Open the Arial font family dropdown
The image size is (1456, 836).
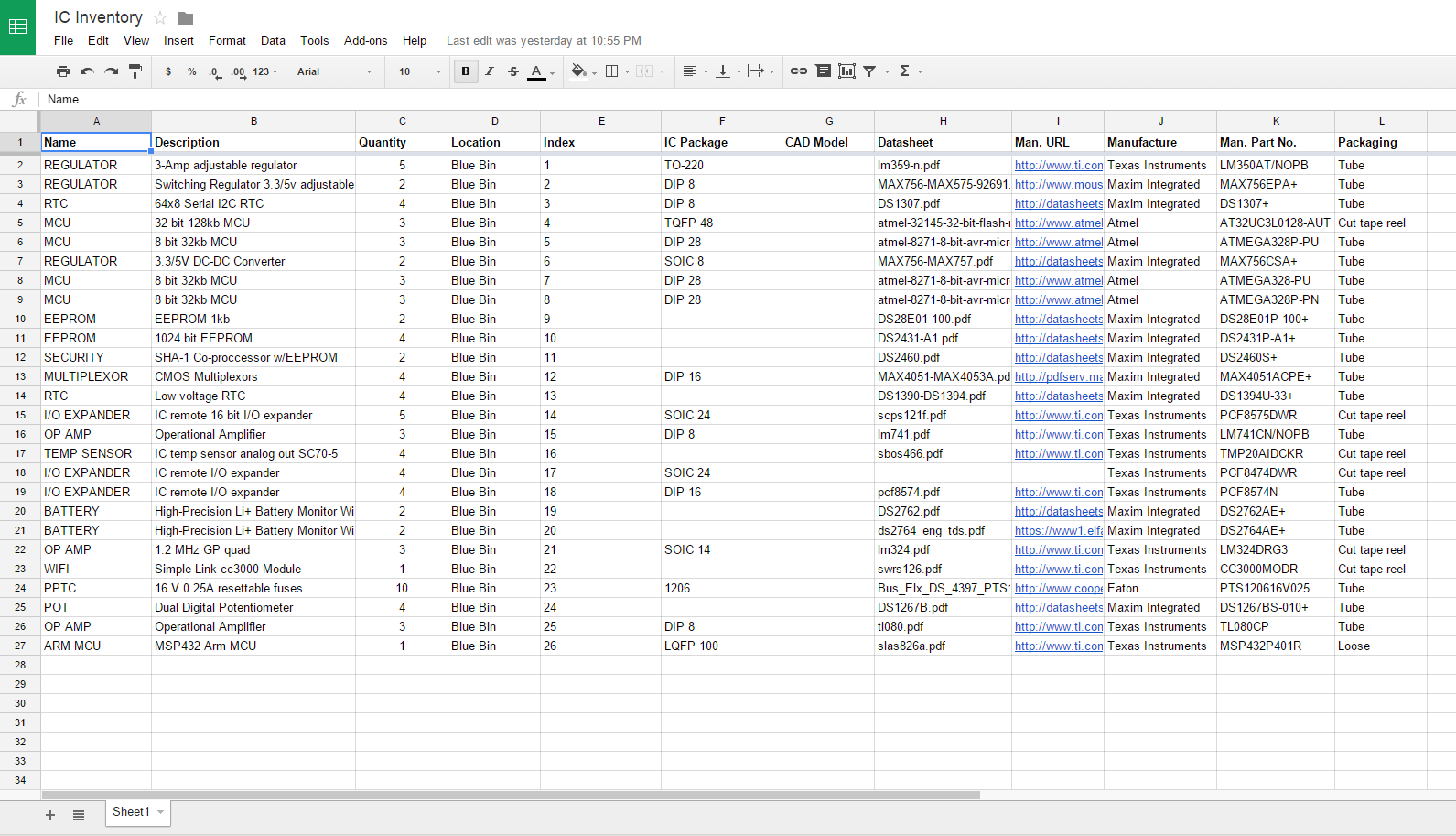coord(334,71)
